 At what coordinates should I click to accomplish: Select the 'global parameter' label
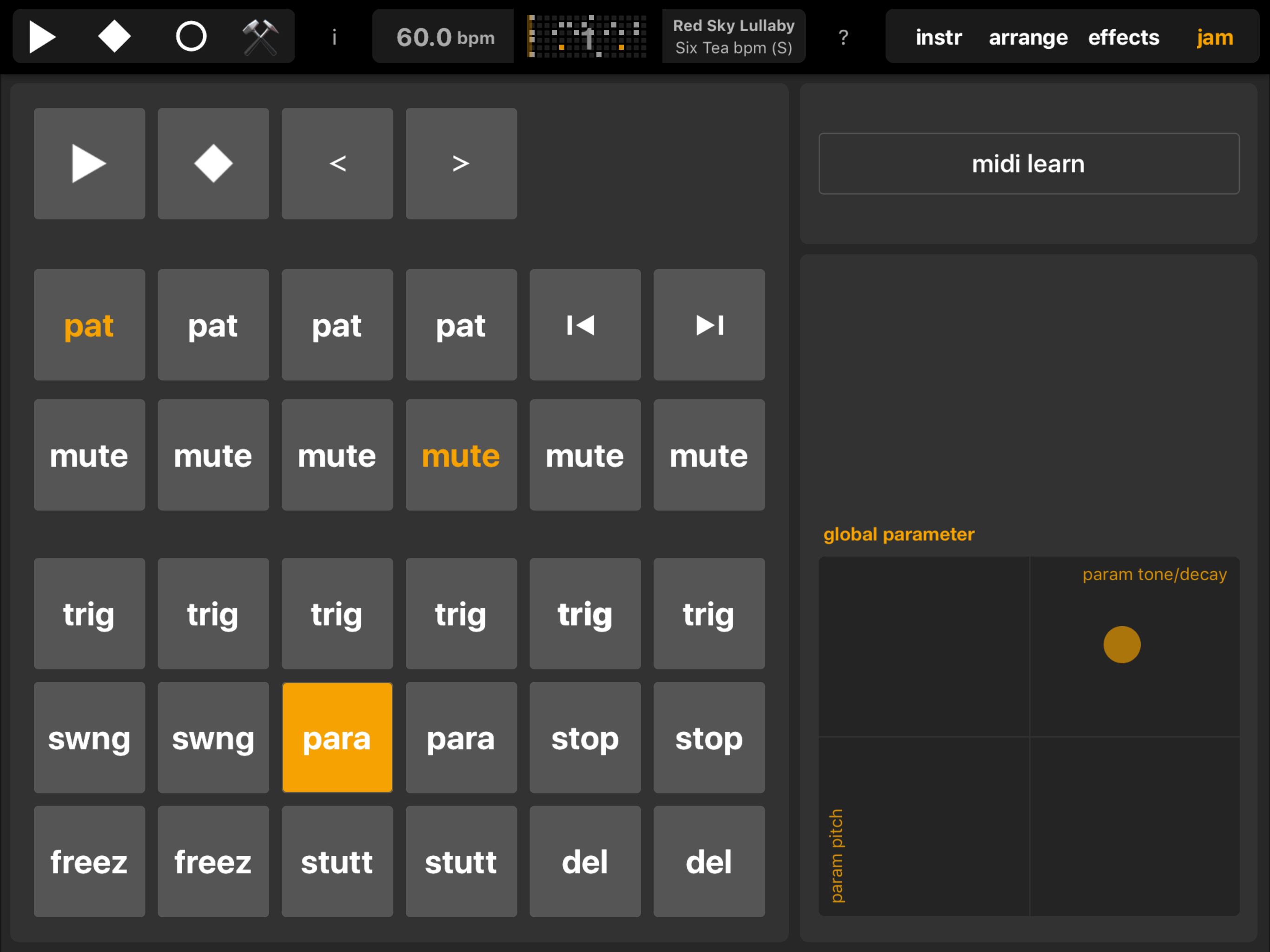899,535
